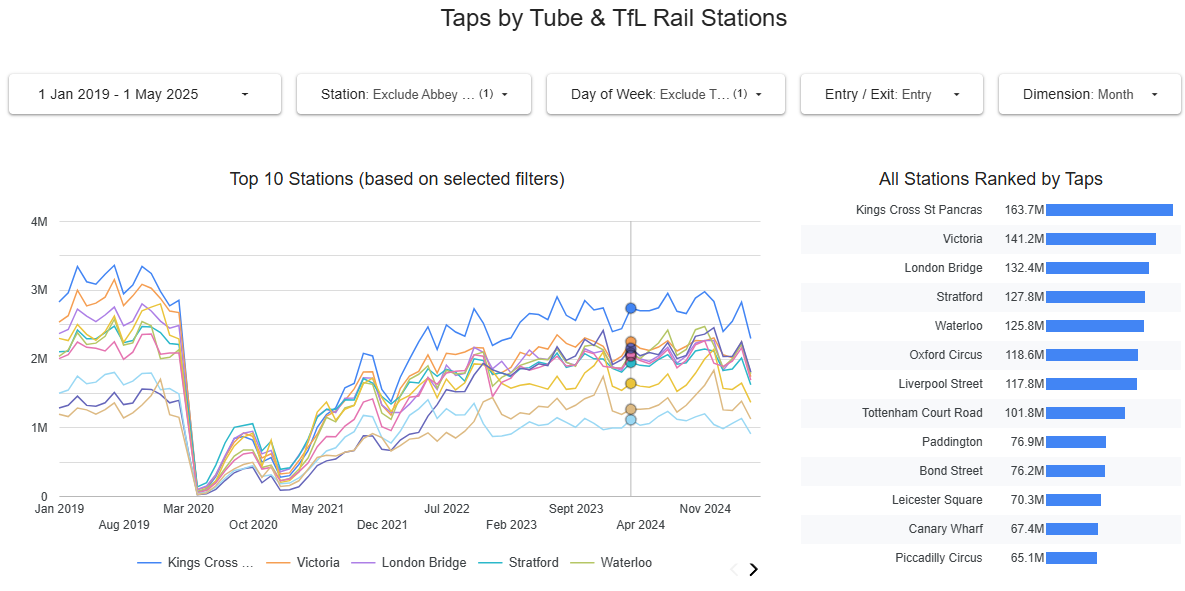This screenshot has width=1185, height=591.
Task: Select the Tottenham Court Road bar
Action: (1085, 413)
